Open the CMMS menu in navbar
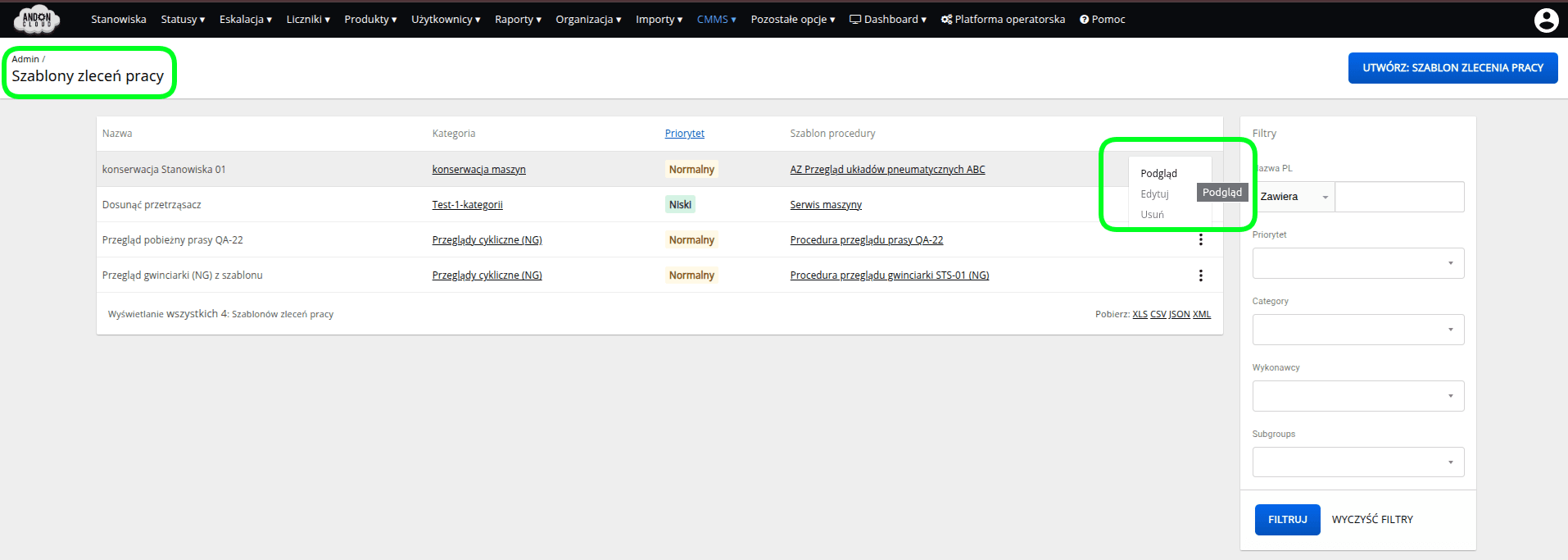Image resolution: width=1568 pixels, height=560 pixels. [716, 20]
